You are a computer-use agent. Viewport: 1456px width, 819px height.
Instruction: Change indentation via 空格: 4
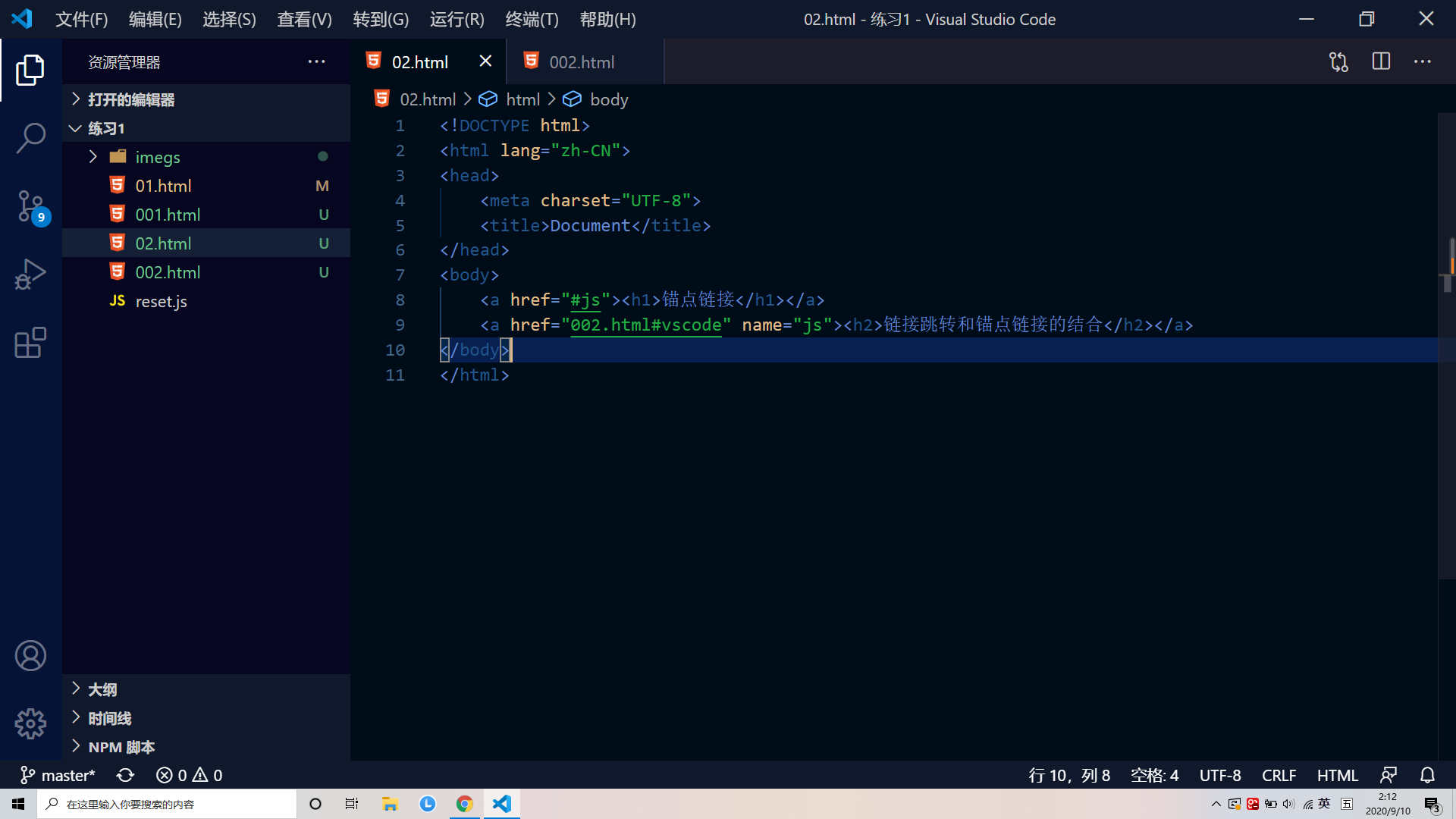click(x=1154, y=775)
